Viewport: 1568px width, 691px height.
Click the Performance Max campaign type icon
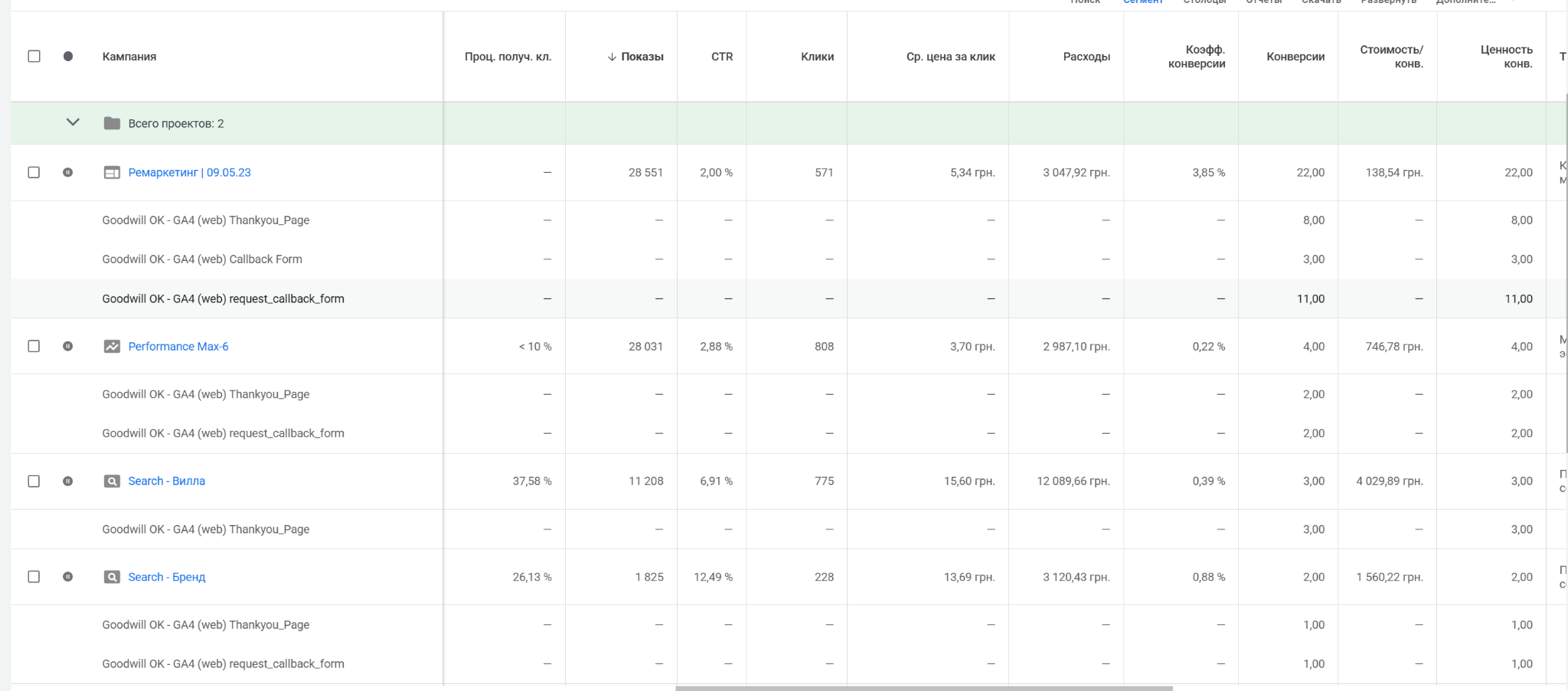[x=112, y=347]
